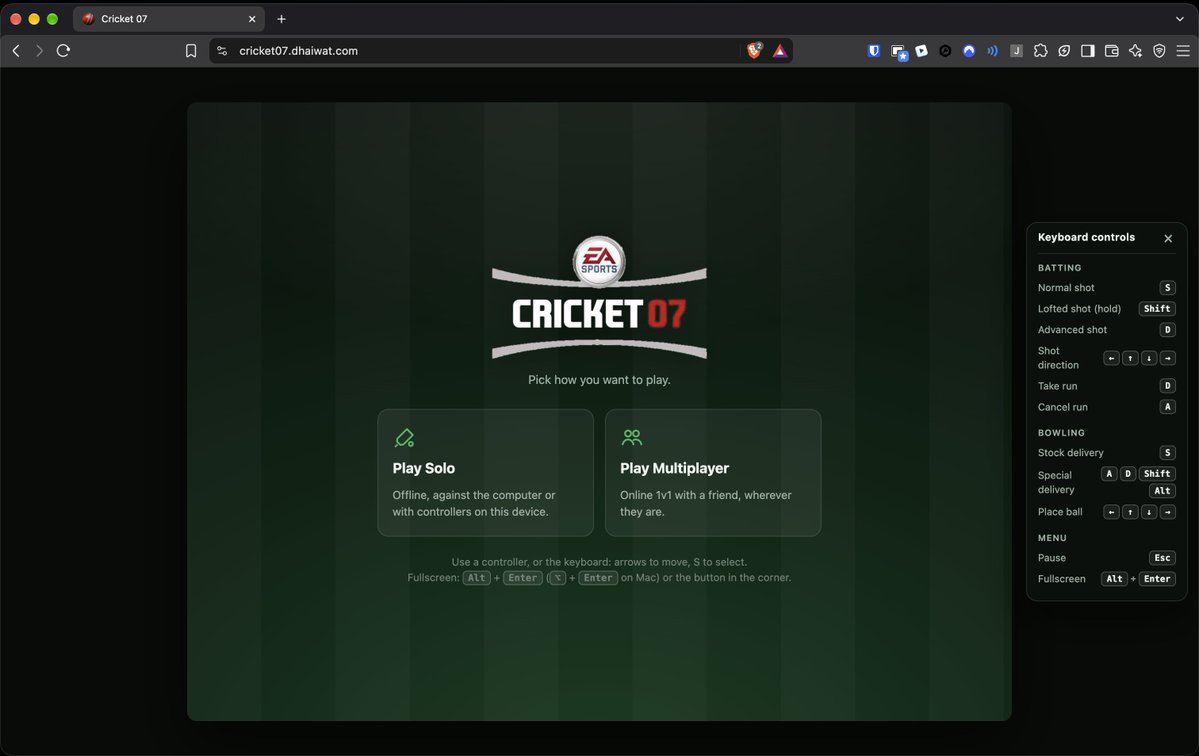Image resolution: width=1199 pixels, height=756 pixels.
Task: Open the Brave VPN shield icon
Action: click(x=1159, y=50)
